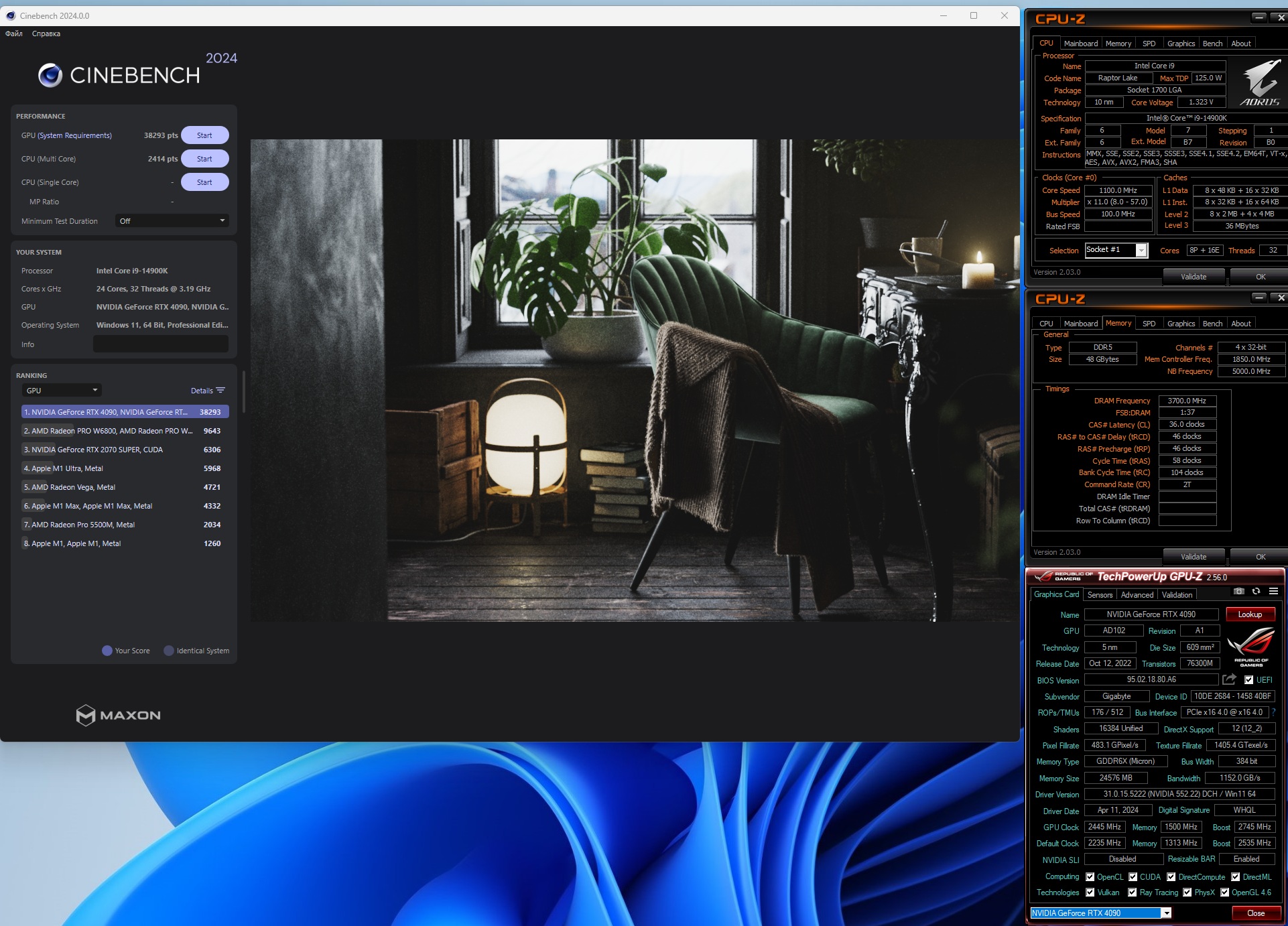
Task: Click the BIOS export share icon
Action: (x=1229, y=679)
